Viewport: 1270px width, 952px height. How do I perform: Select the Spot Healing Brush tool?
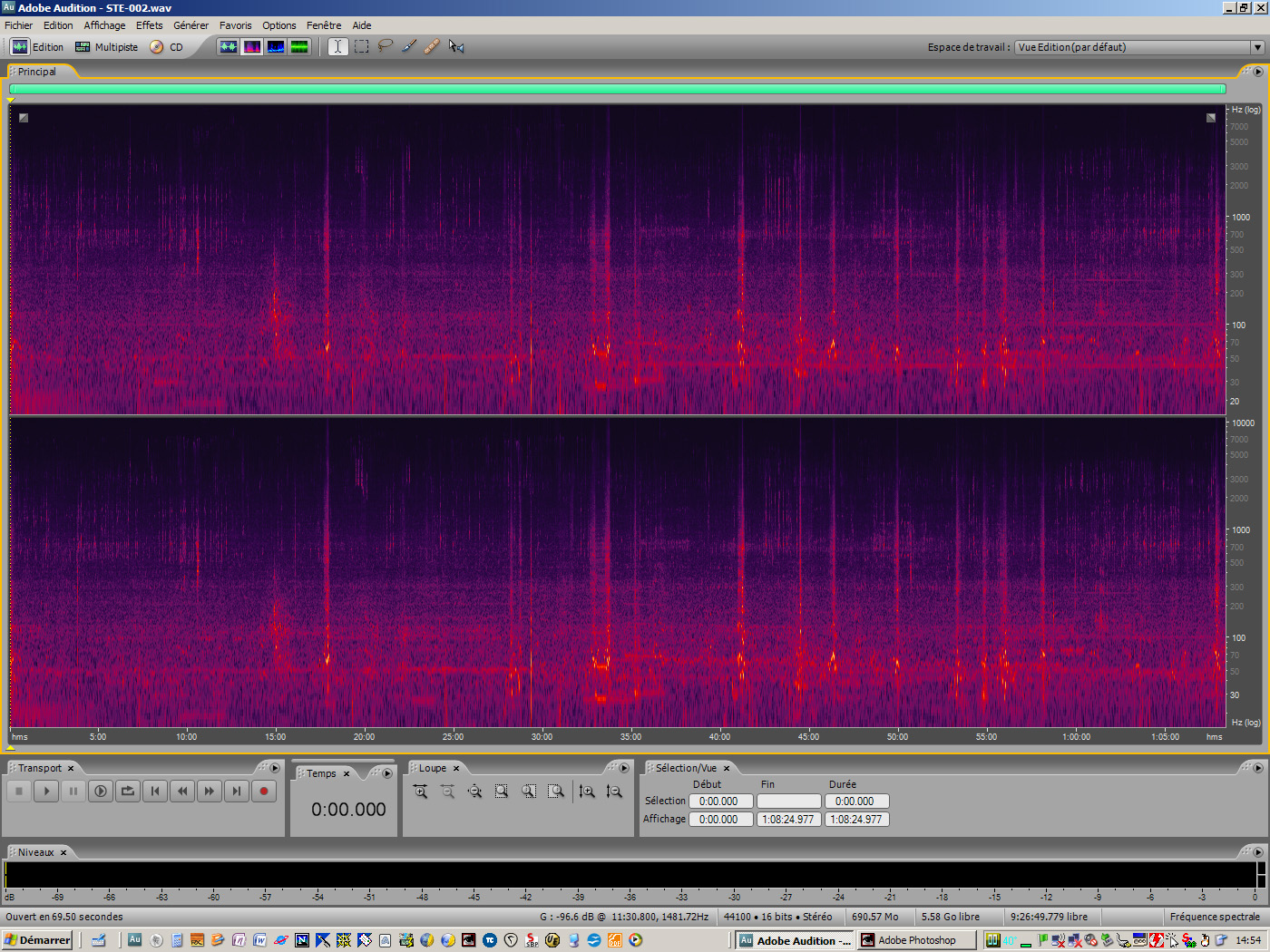(431, 46)
